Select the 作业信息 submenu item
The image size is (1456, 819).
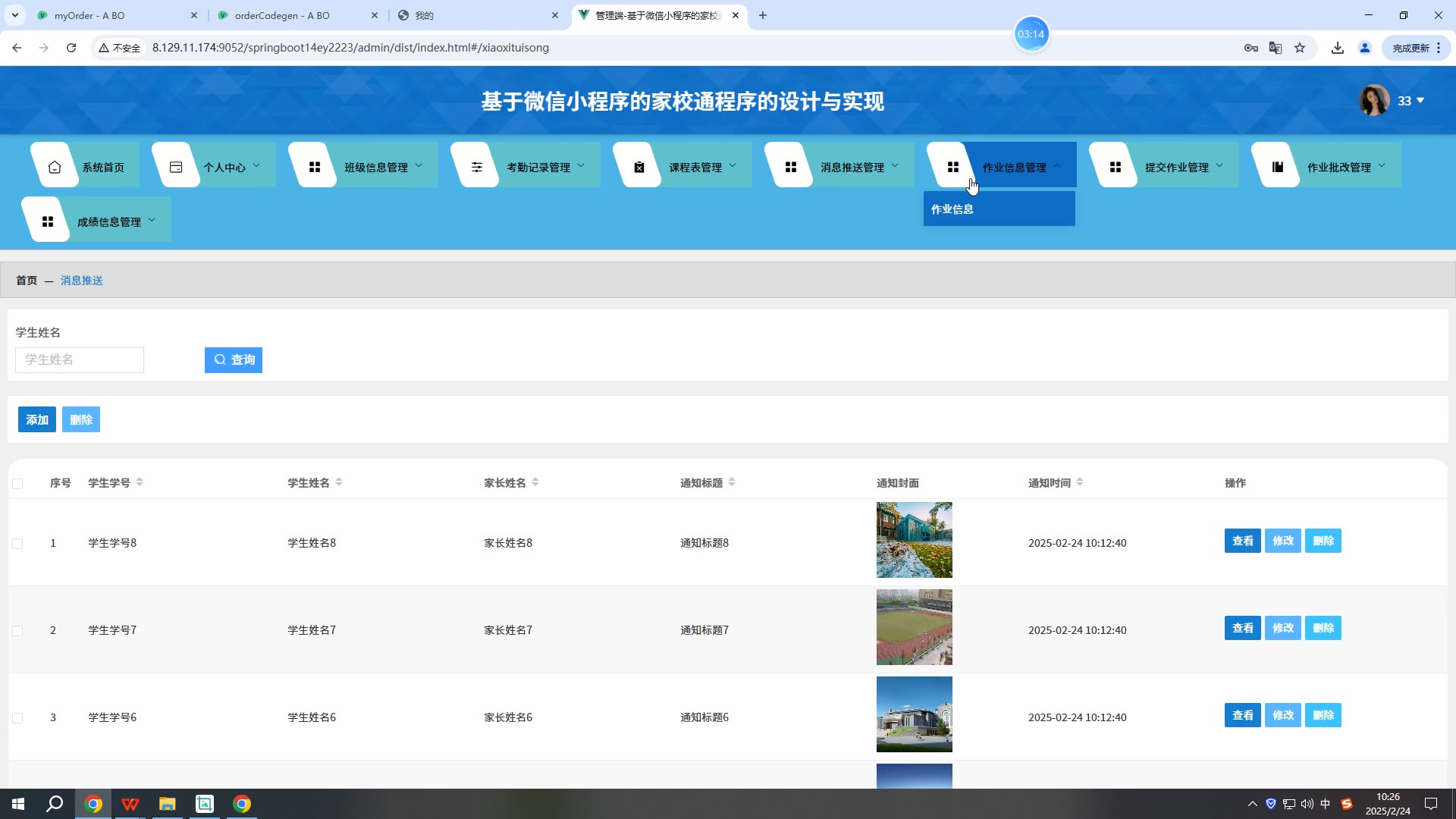pos(952,209)
